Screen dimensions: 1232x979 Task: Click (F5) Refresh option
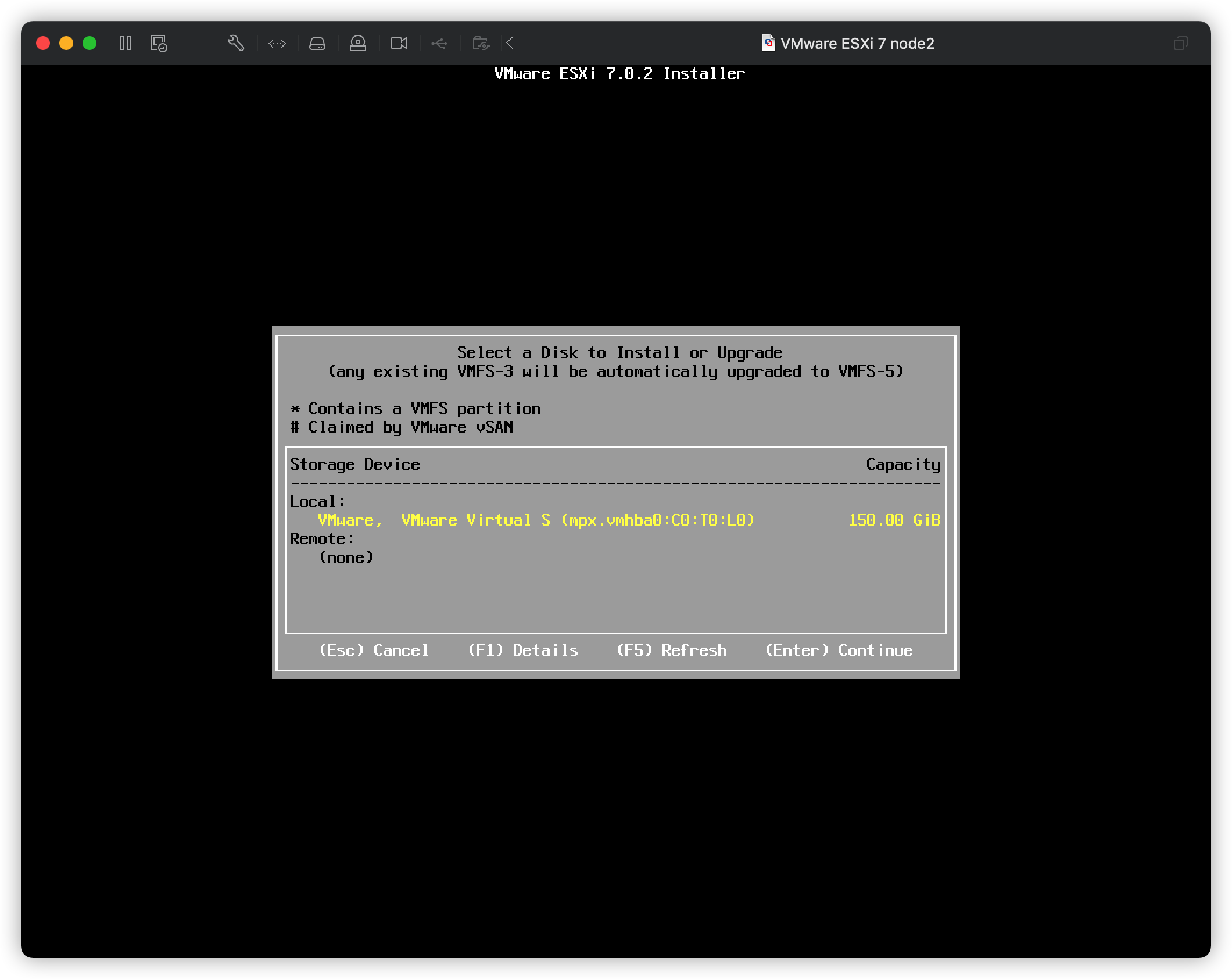(x=672, y=650)
